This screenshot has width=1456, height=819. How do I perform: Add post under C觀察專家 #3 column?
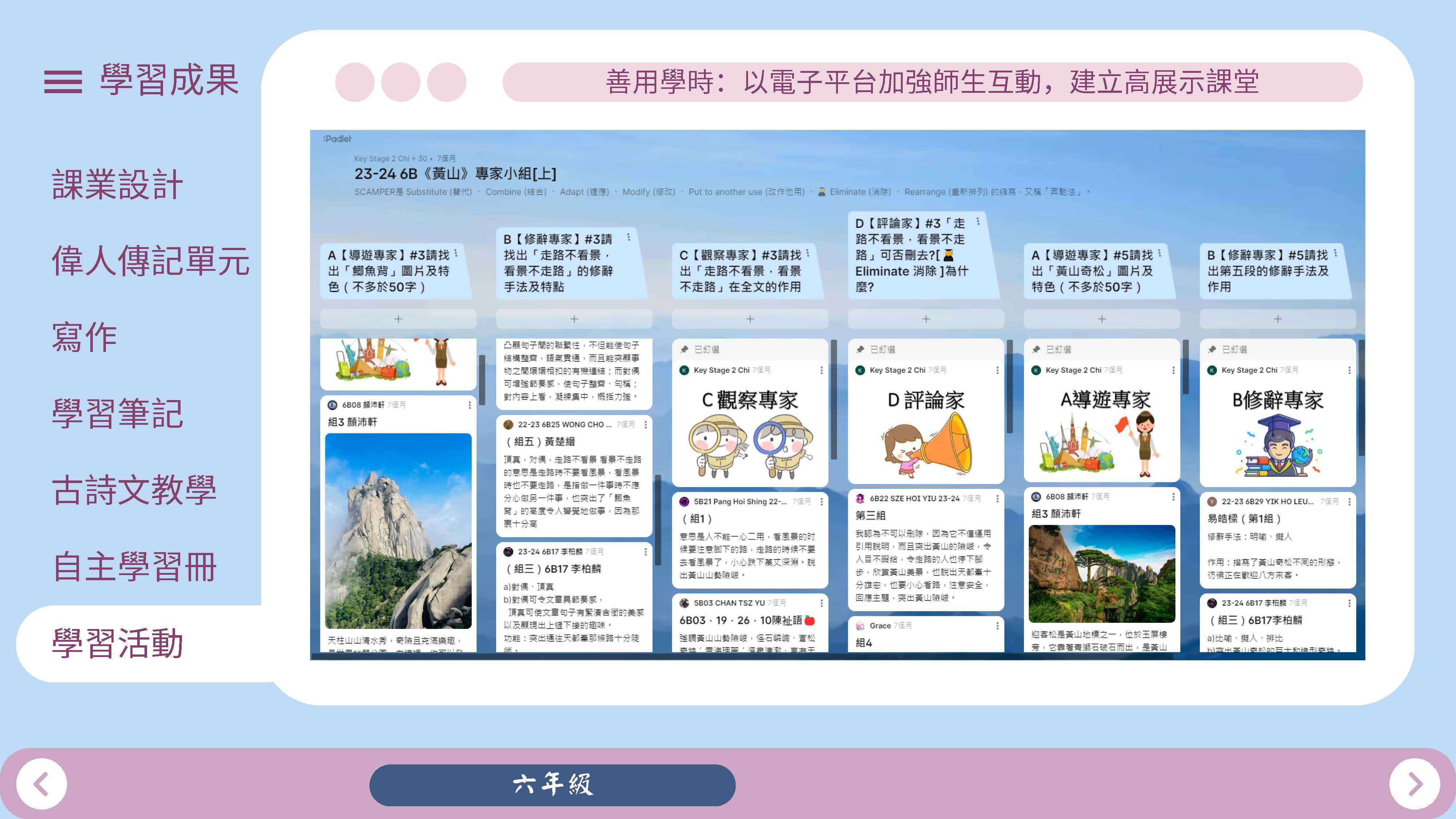pyautogui.click(x=749, y=319)
